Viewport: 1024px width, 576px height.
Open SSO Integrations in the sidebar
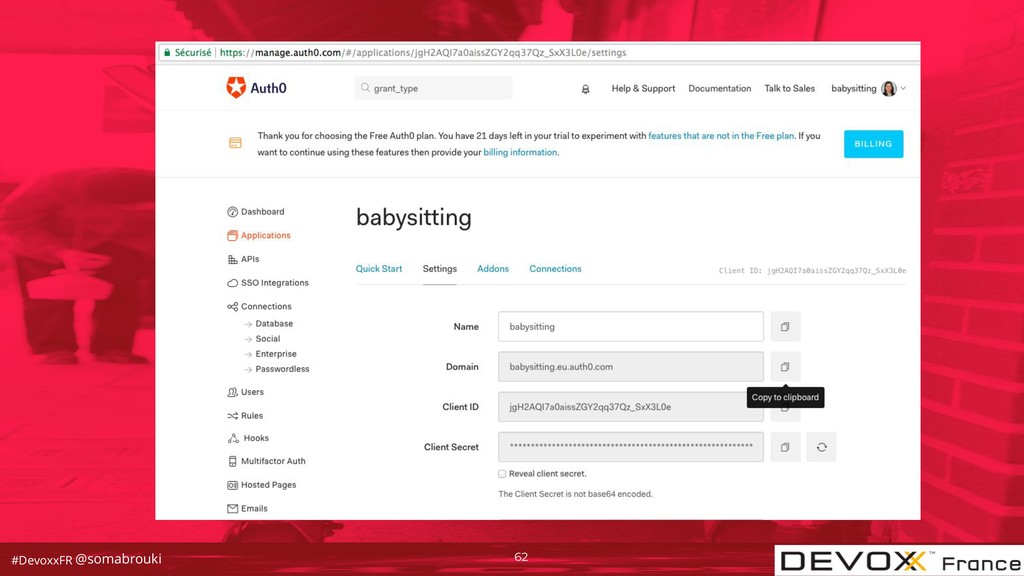pyautogui.click(x=275, y=283)
